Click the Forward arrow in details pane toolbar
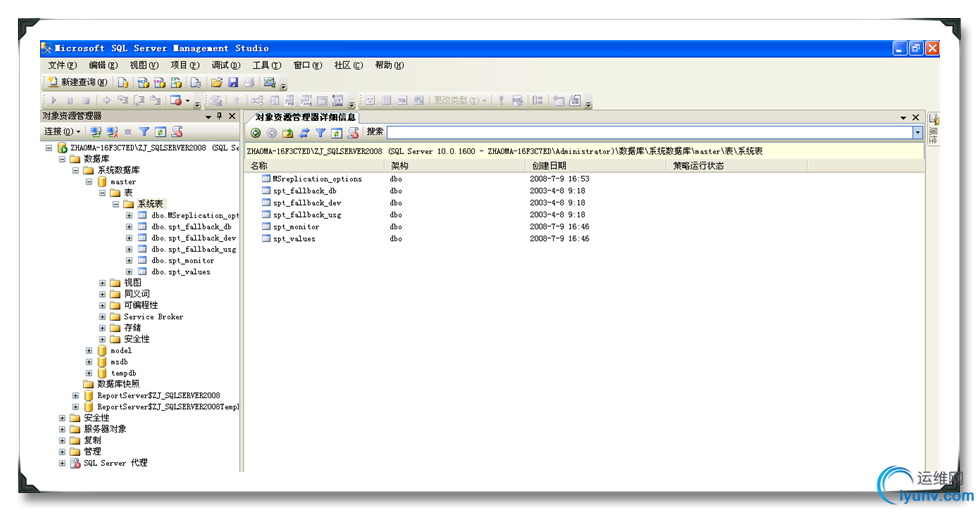Screen dimensions: 980x512 (x=272, y=133)
